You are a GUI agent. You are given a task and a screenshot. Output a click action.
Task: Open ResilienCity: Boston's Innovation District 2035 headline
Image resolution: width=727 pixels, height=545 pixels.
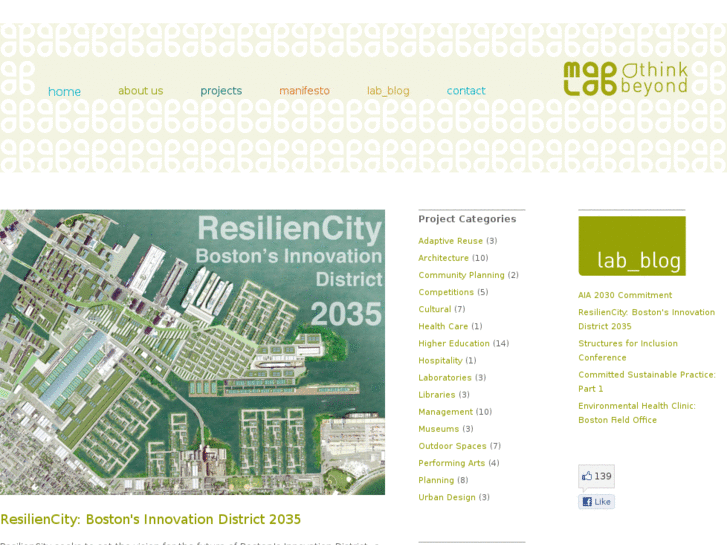pyautogui.click(x=151, y=519)
